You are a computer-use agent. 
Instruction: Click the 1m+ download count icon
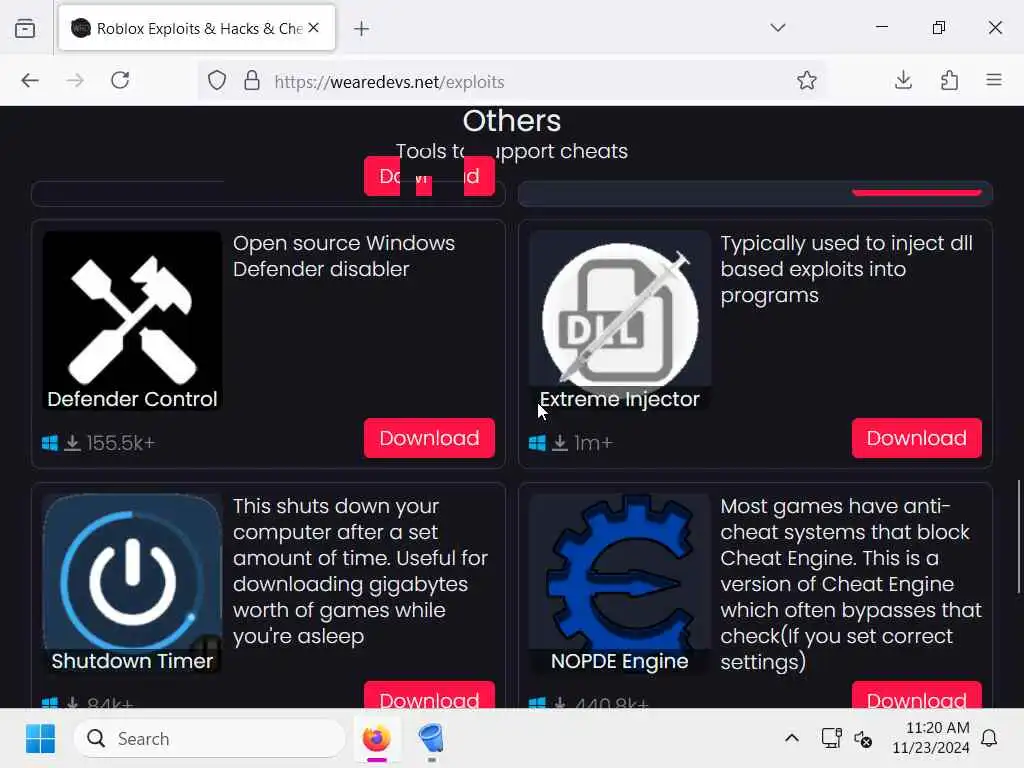tap(560, 443)
